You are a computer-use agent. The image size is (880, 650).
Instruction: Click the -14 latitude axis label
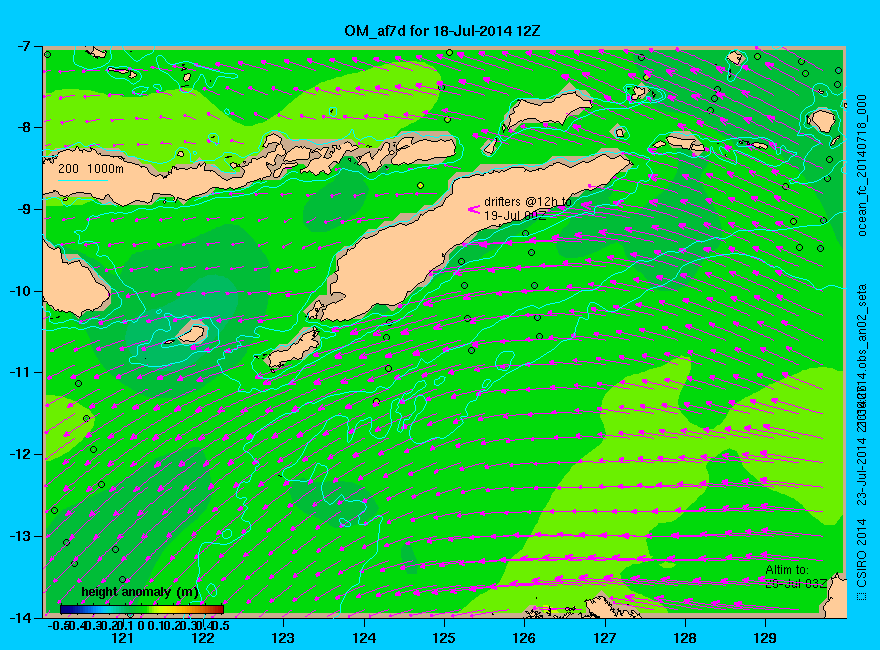[x=19, y=617]
